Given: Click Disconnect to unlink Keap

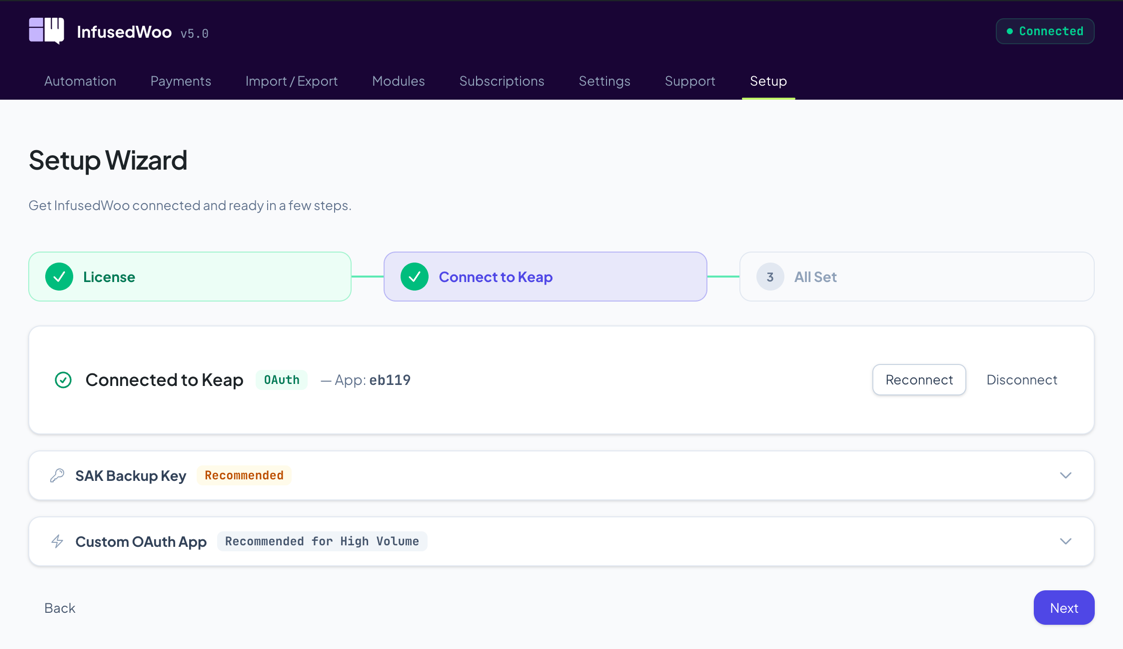Looking at the screenshot, I should pos(1021,380).
